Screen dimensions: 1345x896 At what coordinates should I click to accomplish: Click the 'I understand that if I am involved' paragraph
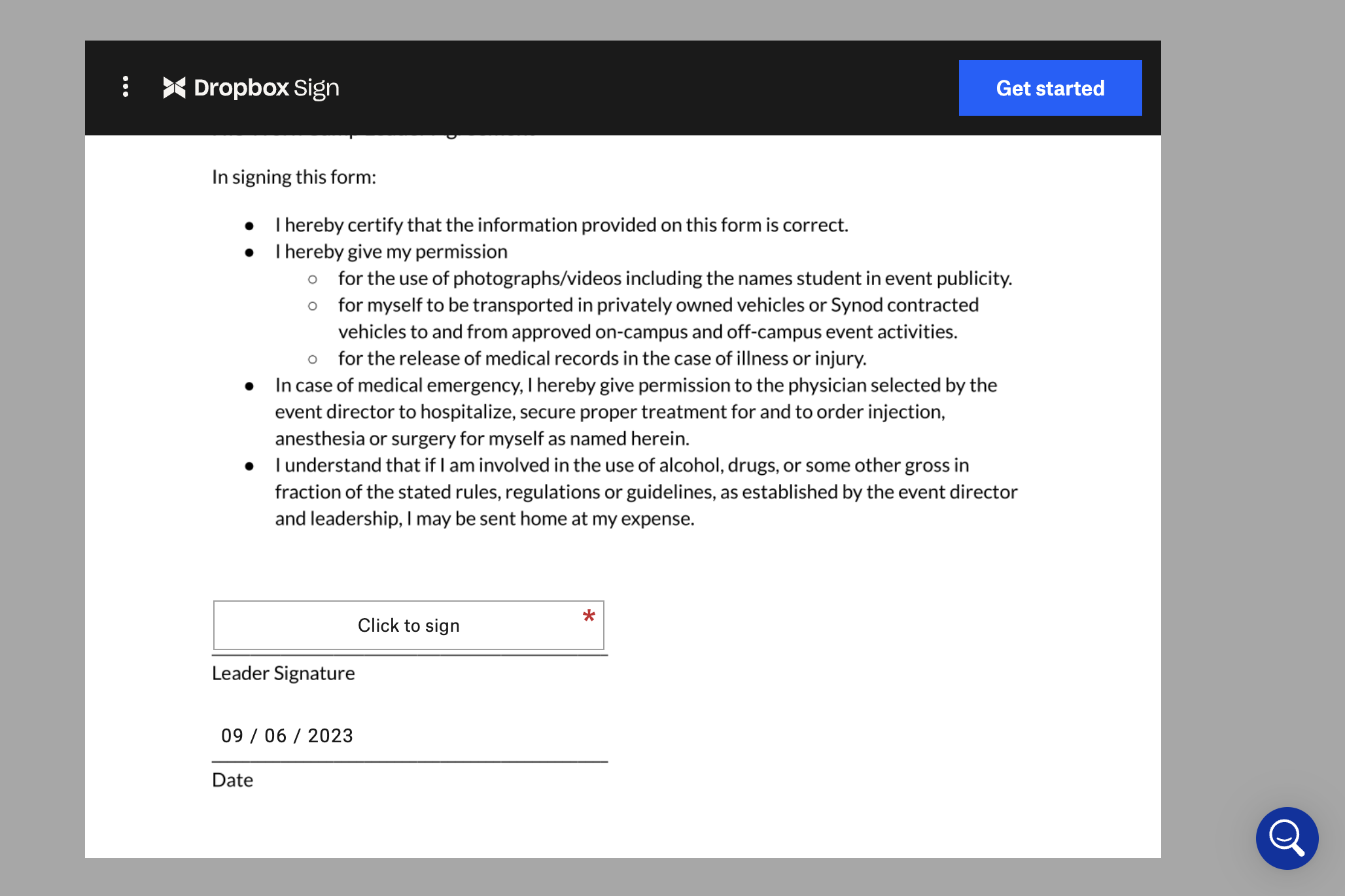[646, 492]
